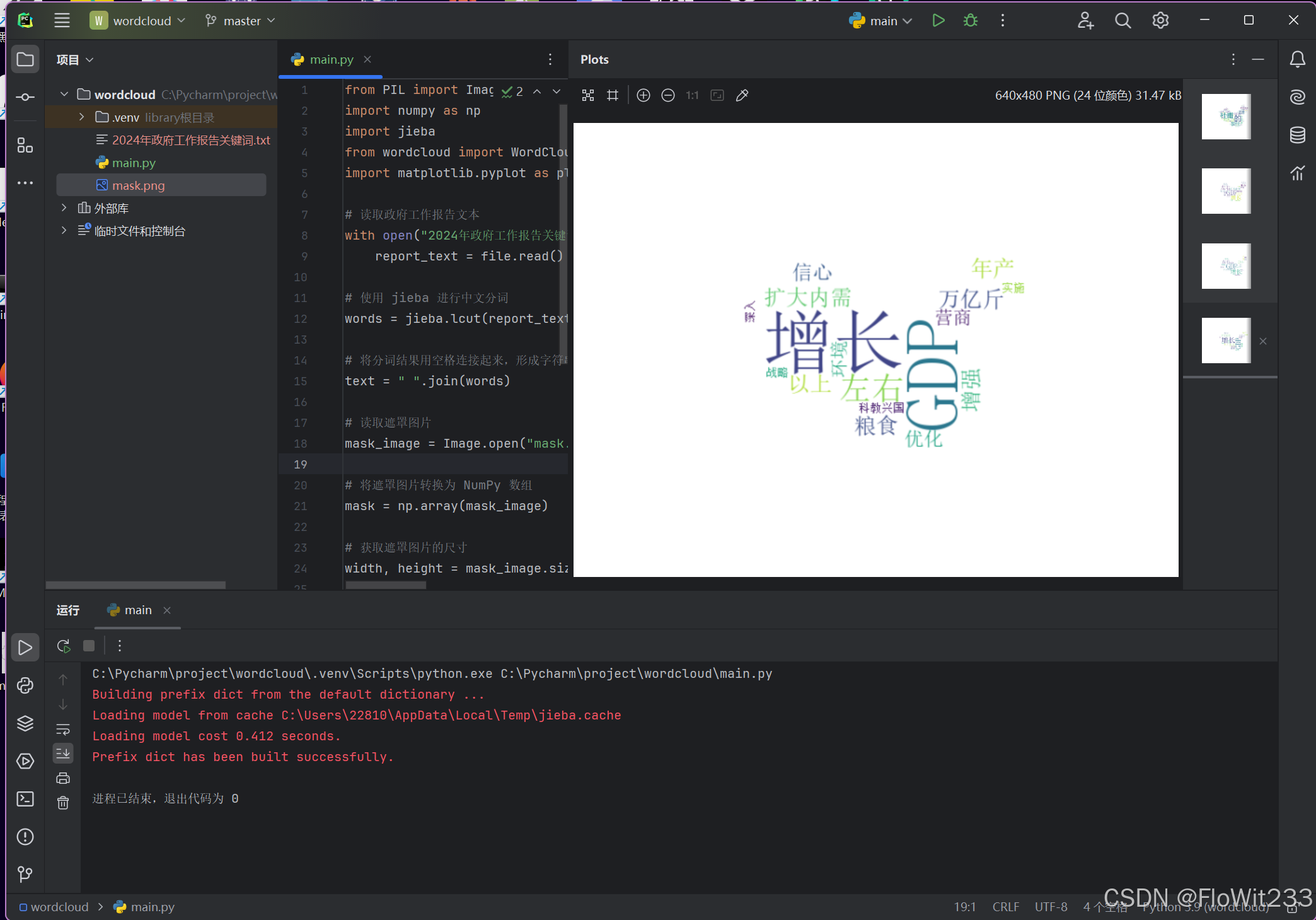The image size is (1316, 920).
Task: Click the CRLF line separator indicator
Action: click(1005, 907)
